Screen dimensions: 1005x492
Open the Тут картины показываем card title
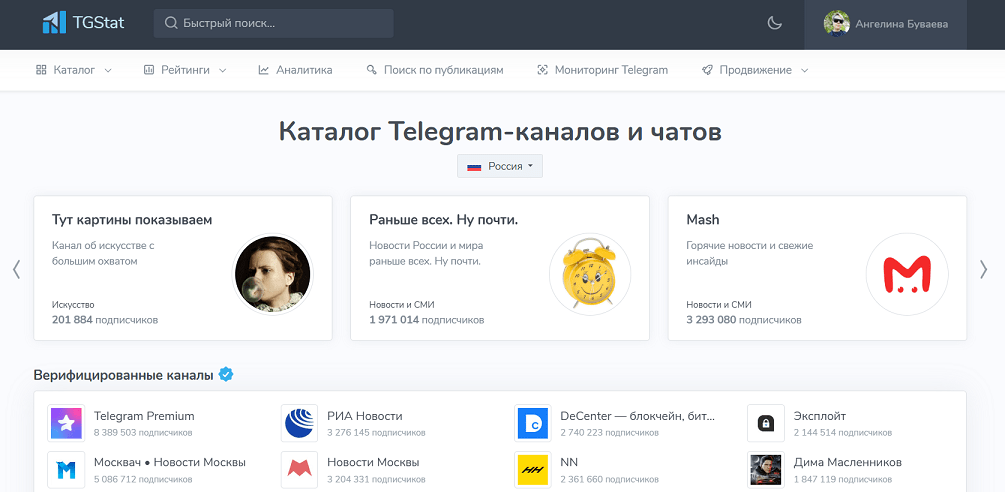(132, 220)
